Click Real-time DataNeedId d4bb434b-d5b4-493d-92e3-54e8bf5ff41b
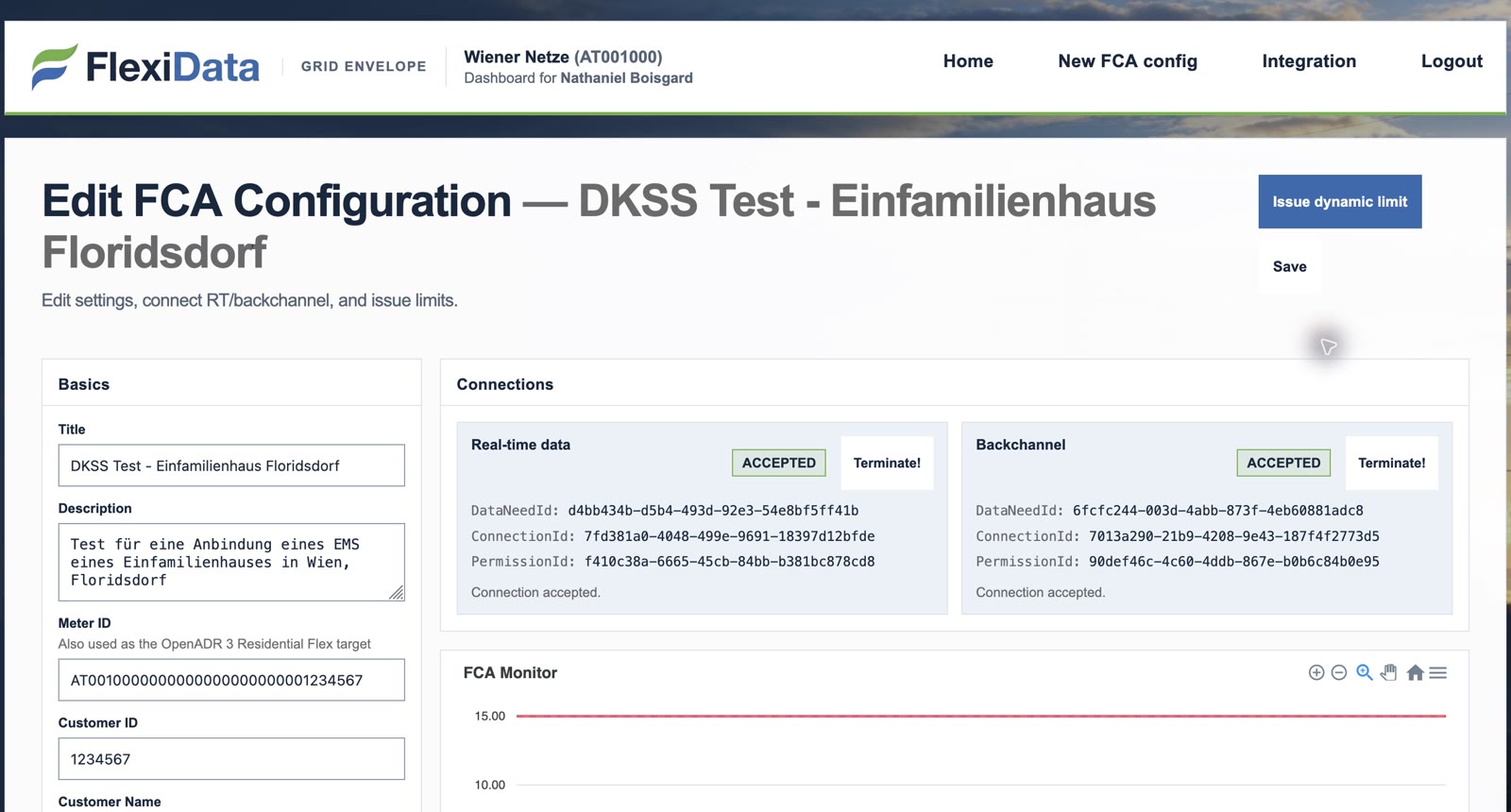The width and height of the screenshot is (1511, 812). coord(713,511)
